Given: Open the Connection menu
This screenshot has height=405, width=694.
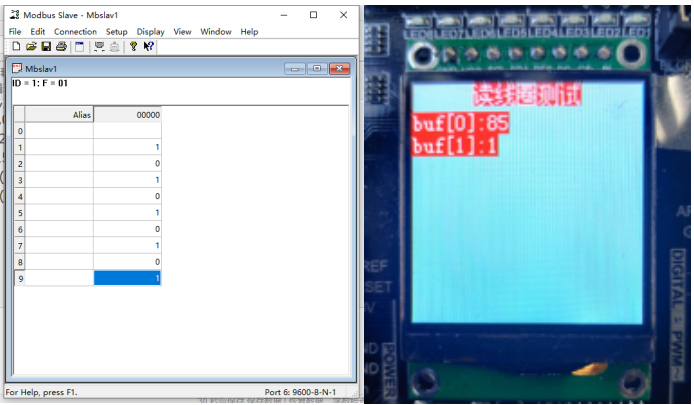Looking at the screenshot, I should tap(75, 31).
